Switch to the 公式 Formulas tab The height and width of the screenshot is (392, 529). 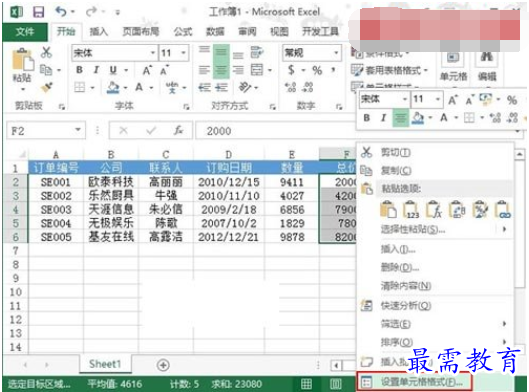[183, 32]
